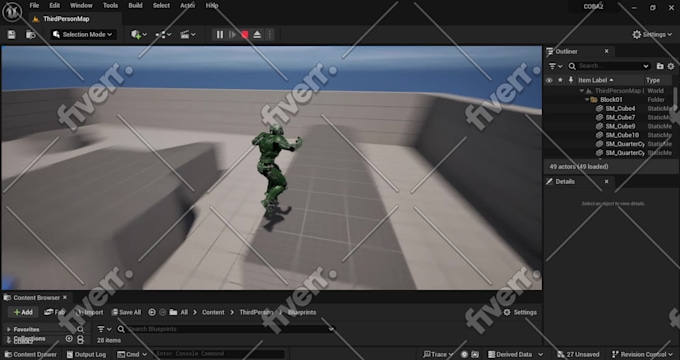Screen dimensions: 680x360
Task: Open the Actor menu
Action: [187, 6]
